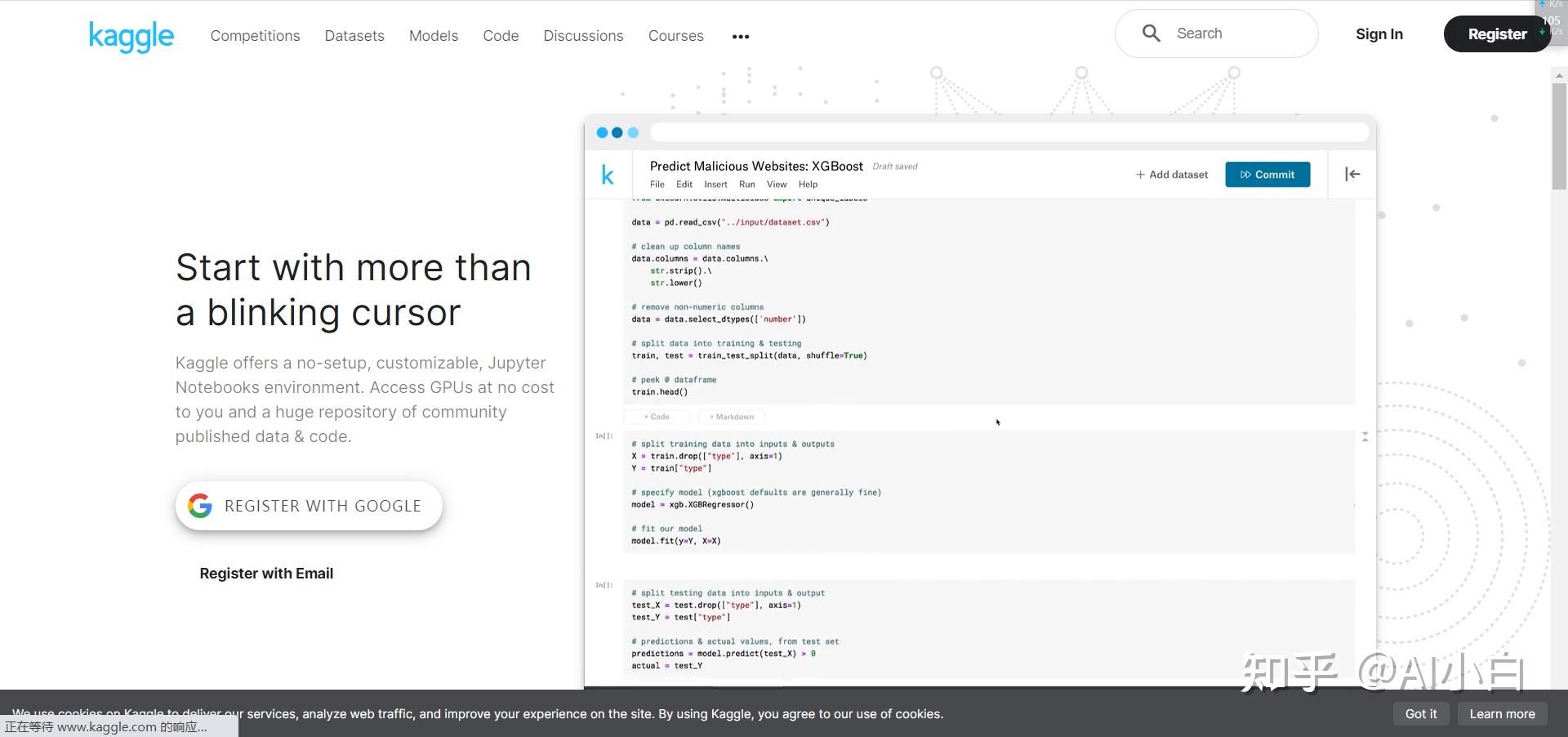The height and width of the screenshot is (737, 1568).
Task: Click the notebook Kaggle k icon
Action: pos(608,175)
